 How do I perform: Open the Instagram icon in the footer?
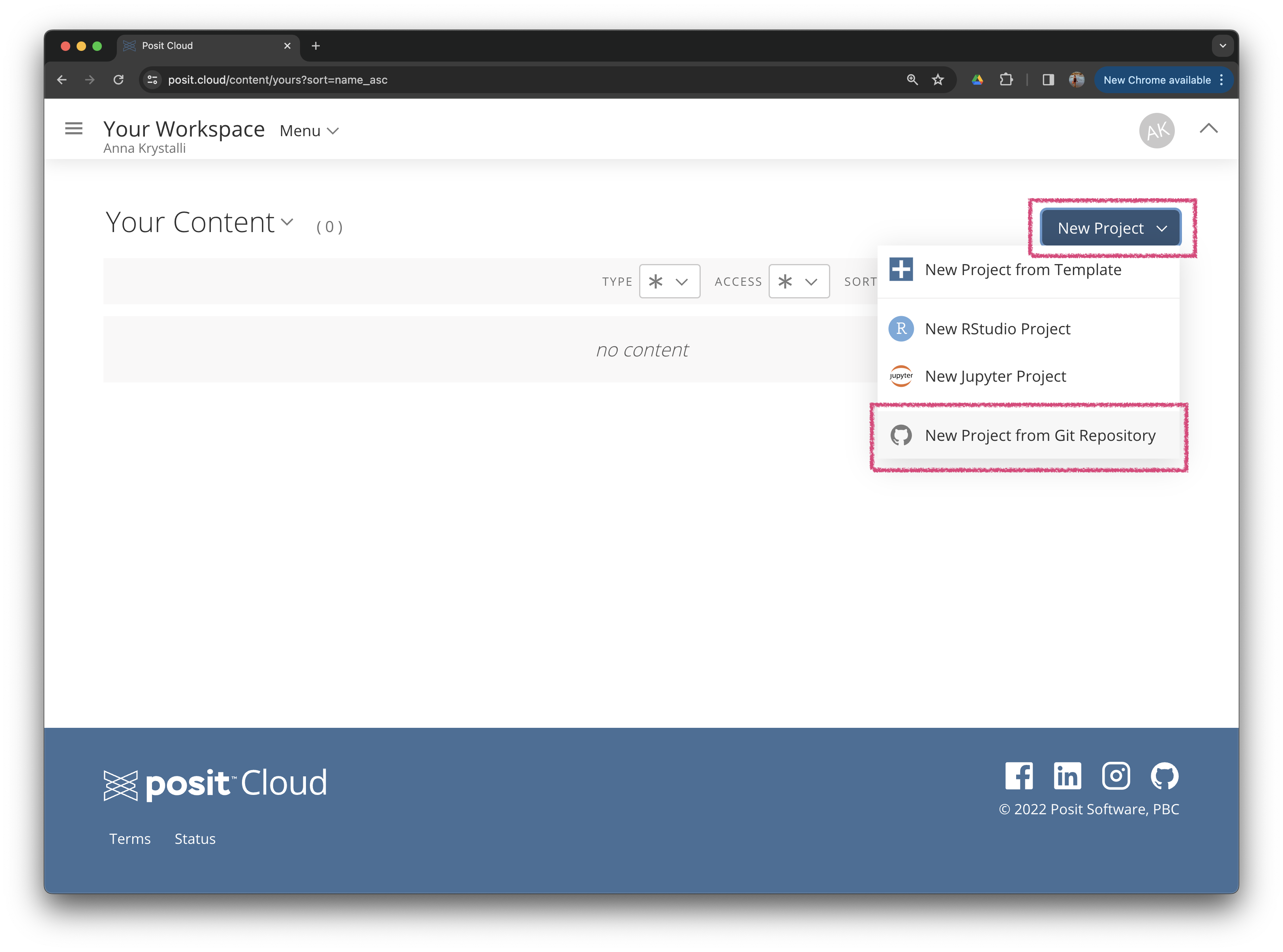pos(1115,776)
